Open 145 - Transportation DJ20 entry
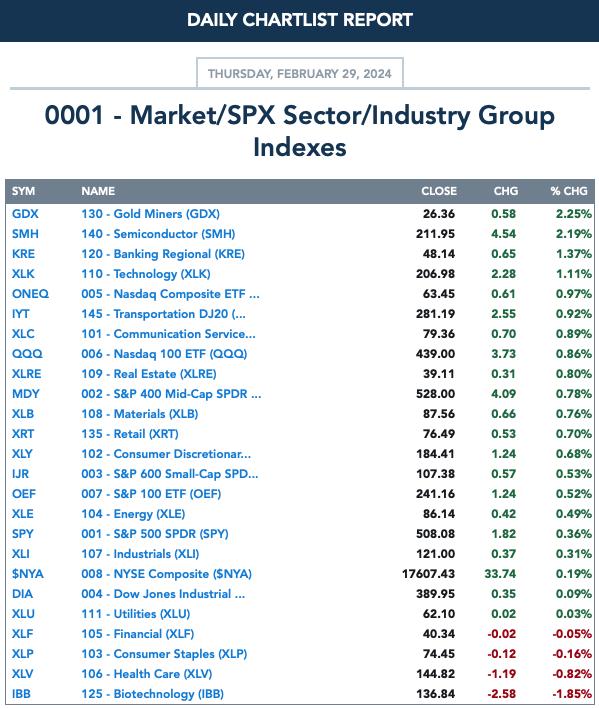Image resolution: width=599 pixels, height=708 pixels. coord(163,314)
